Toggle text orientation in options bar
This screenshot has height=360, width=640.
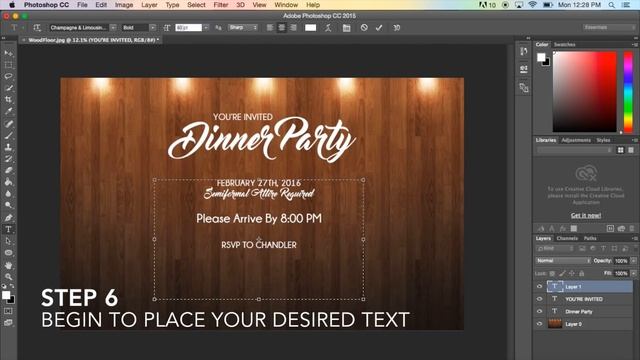(37, 28)
